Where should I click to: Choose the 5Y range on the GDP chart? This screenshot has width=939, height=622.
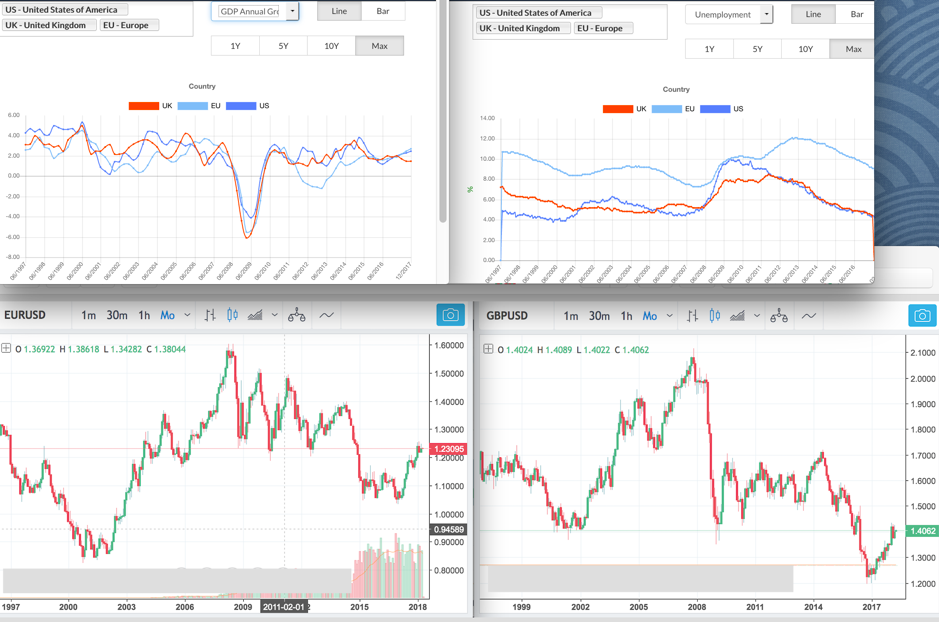coord(283,46)
